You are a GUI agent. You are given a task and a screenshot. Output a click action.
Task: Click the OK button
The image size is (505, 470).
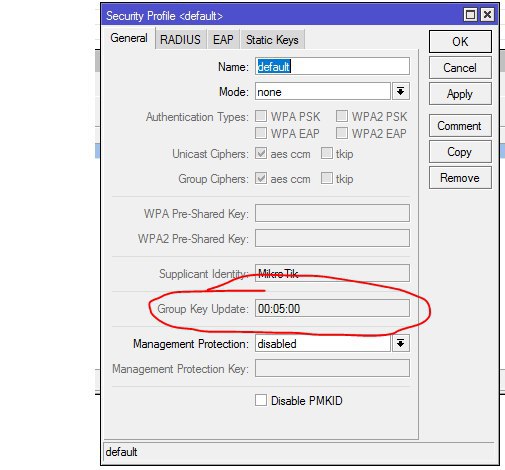click(x=460, y=42)
